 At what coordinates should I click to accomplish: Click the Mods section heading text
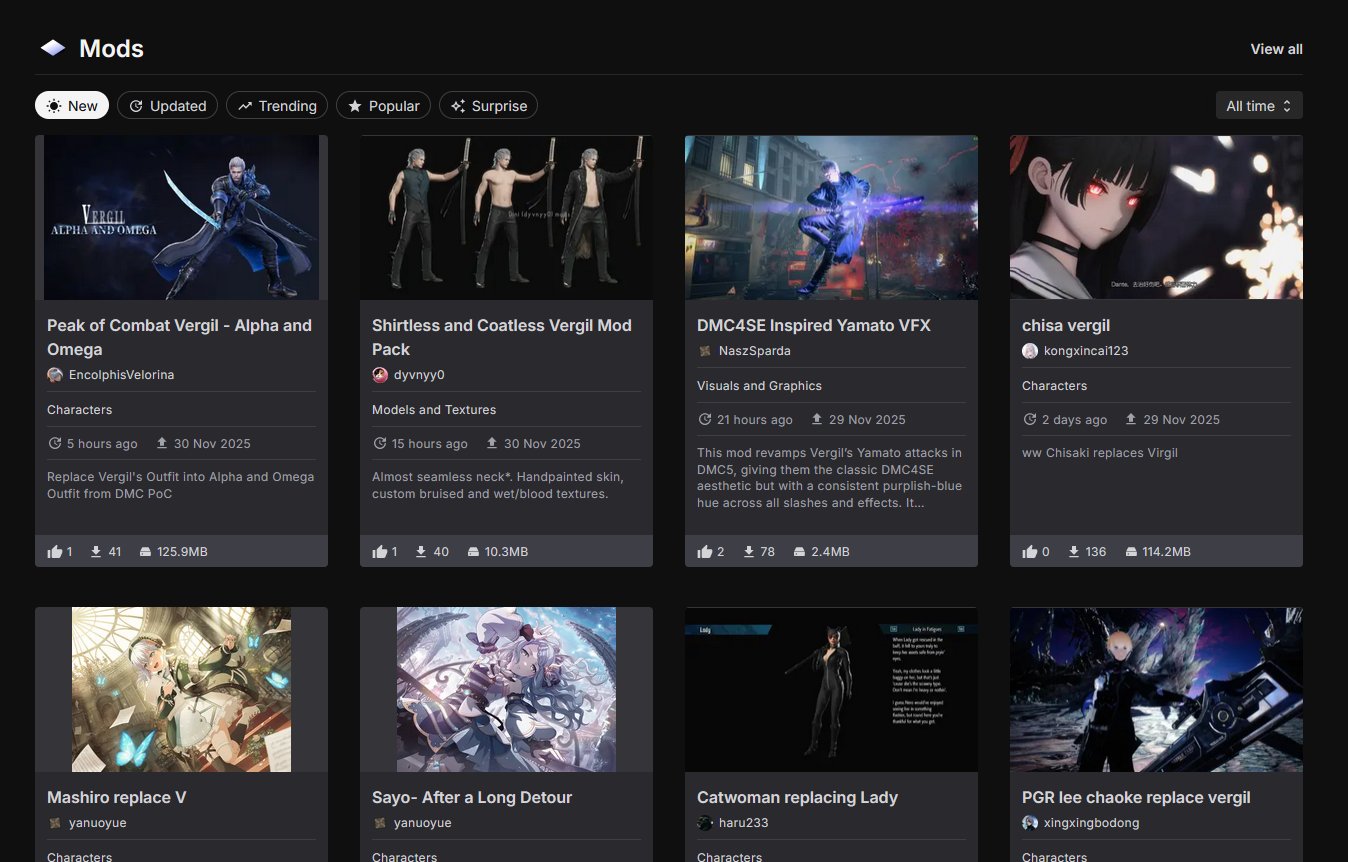pos(111,48)
